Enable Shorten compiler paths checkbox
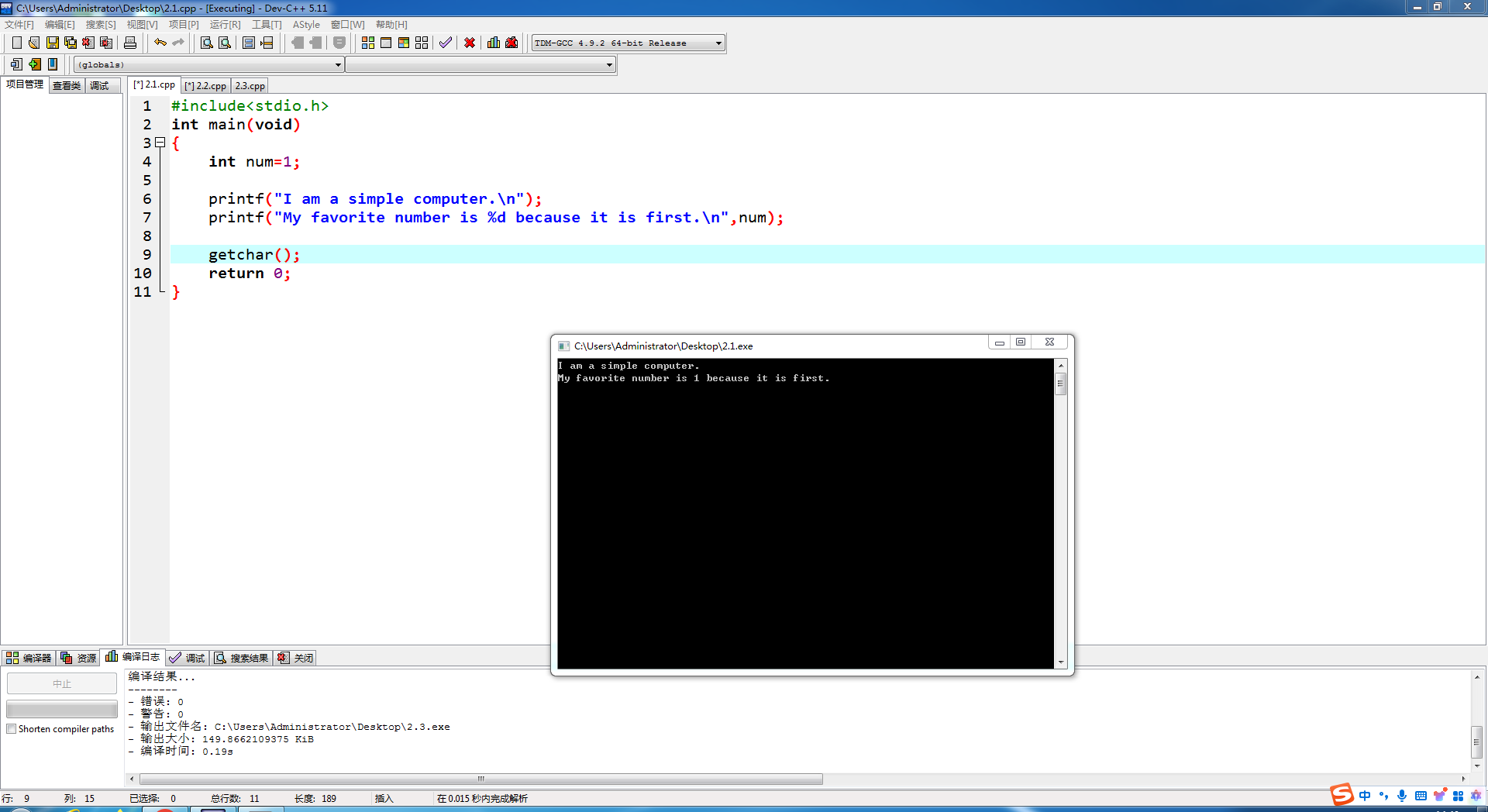Viewport: 1488px width, 812px height. click(12, 729)
